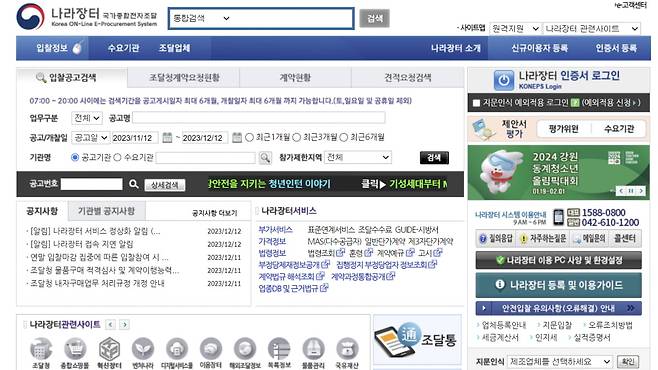This screenshot has width=658, height=370.
Task: Open the 해외조달정보 globe icon
Action: pos(245,353)
